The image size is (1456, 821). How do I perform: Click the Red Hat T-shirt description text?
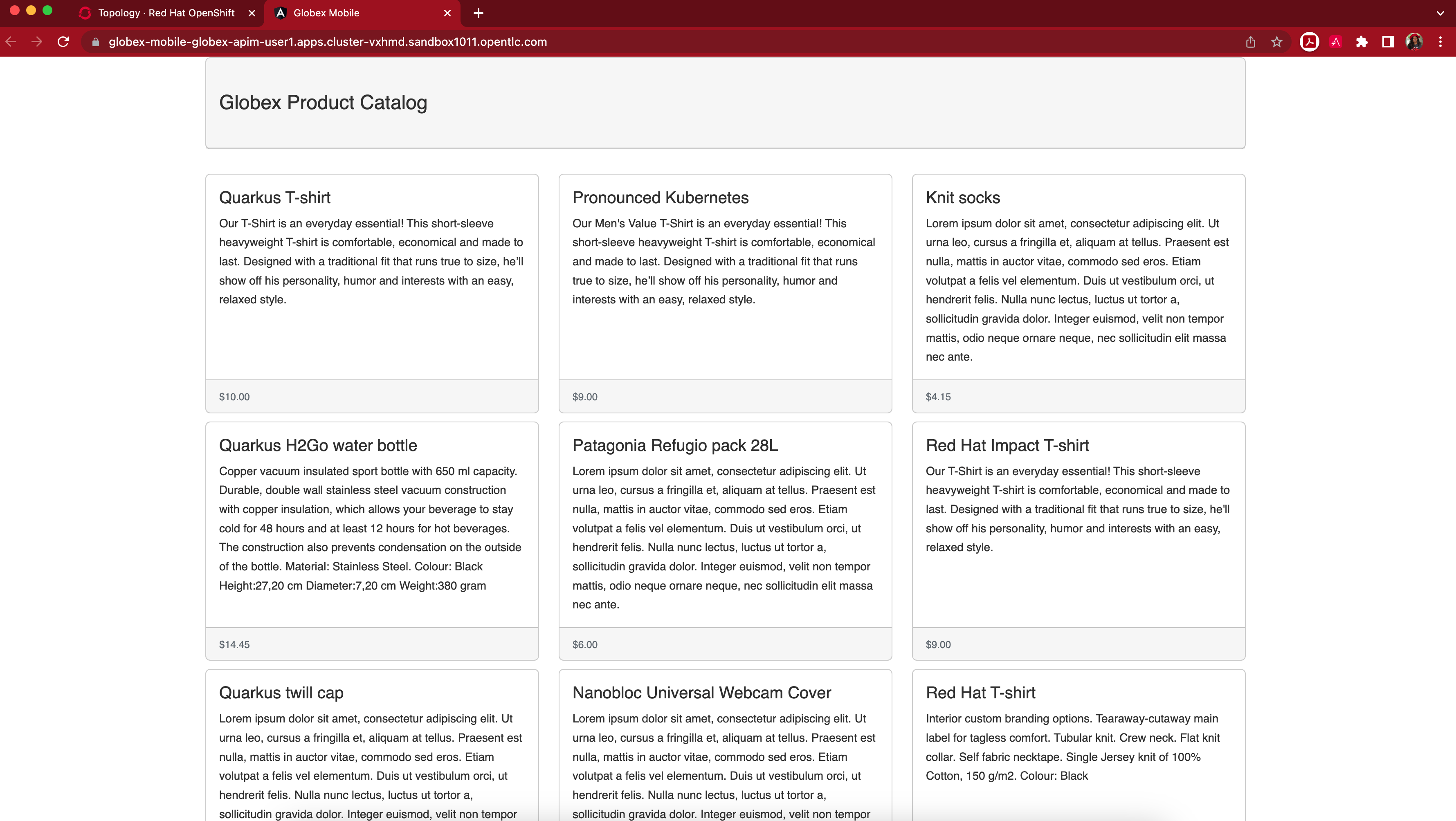1073,747
